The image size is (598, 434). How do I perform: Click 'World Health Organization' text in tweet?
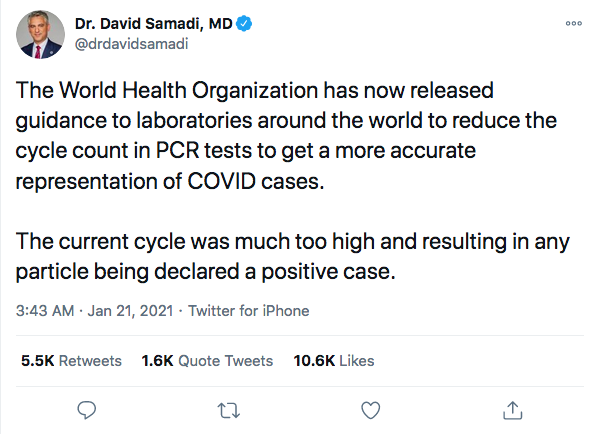tap(188, 91)
